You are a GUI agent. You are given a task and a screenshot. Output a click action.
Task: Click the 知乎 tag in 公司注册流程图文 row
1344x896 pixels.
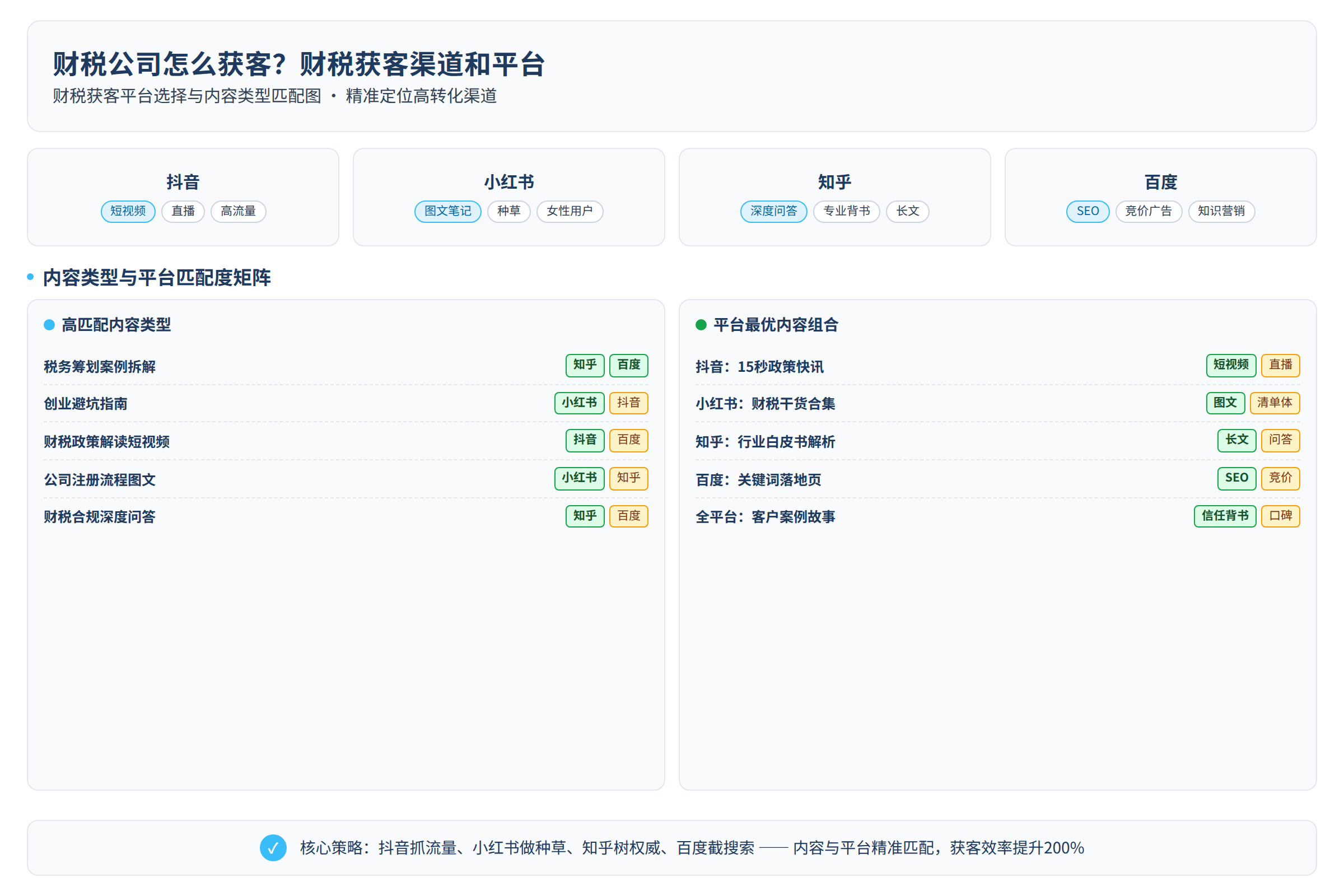coord(629,478)
